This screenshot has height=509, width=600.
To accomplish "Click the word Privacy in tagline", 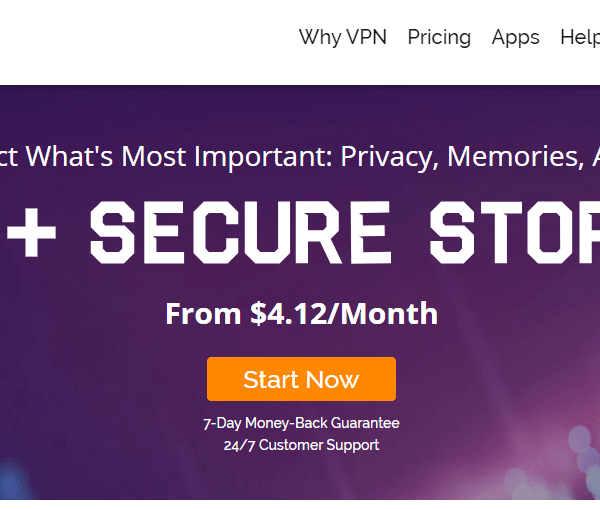I will coord(389,157).
